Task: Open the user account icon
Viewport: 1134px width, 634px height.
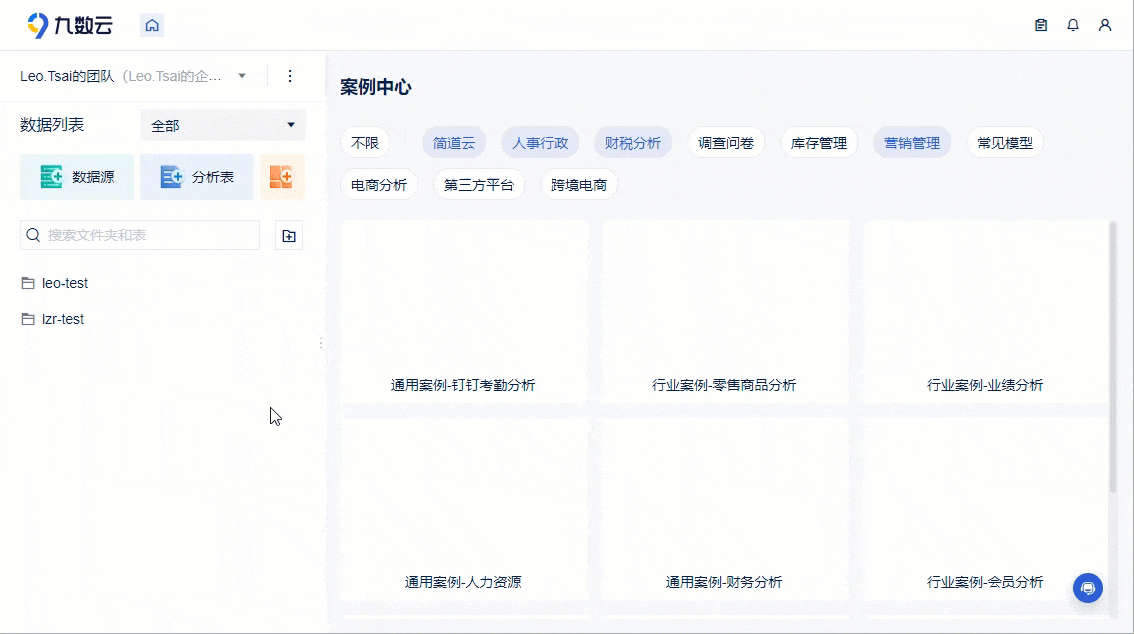Action: pyautogui.click(x=1104, y=25)
